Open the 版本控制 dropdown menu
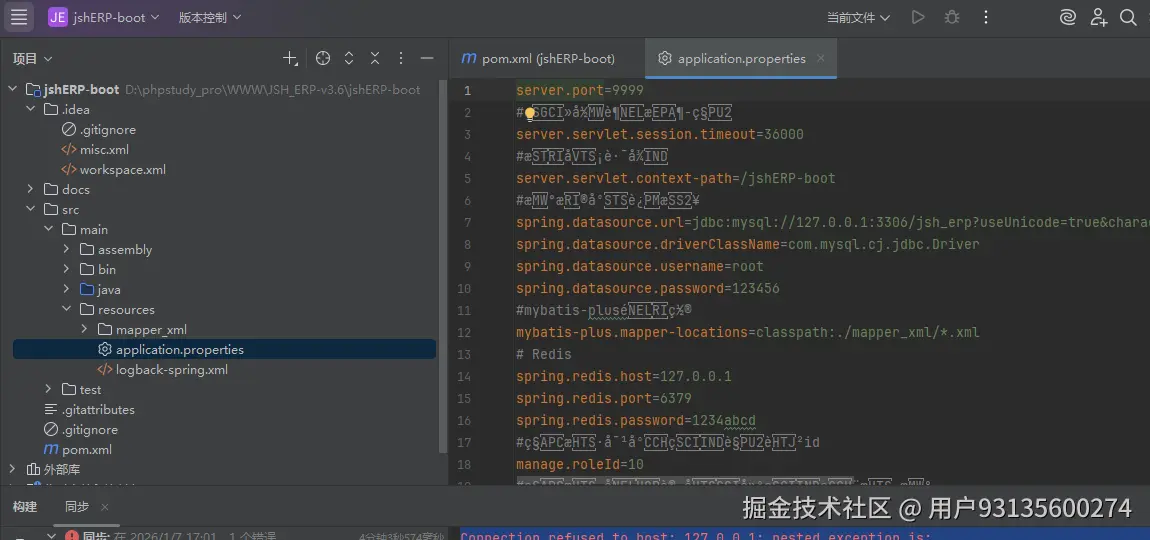 click(210, 17)
